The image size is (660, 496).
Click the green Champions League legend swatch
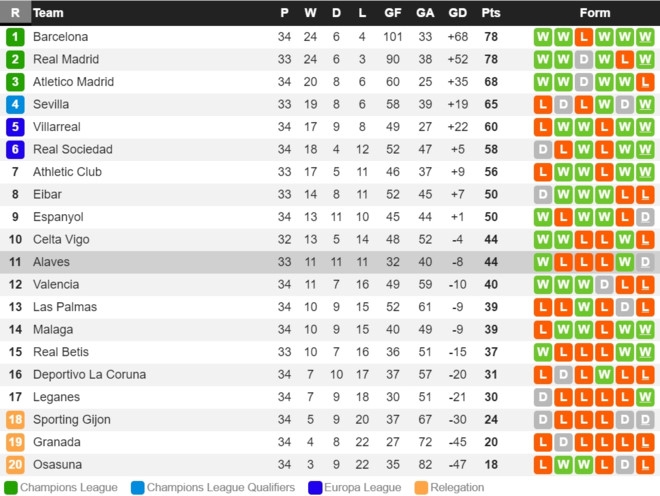point(10,487)
